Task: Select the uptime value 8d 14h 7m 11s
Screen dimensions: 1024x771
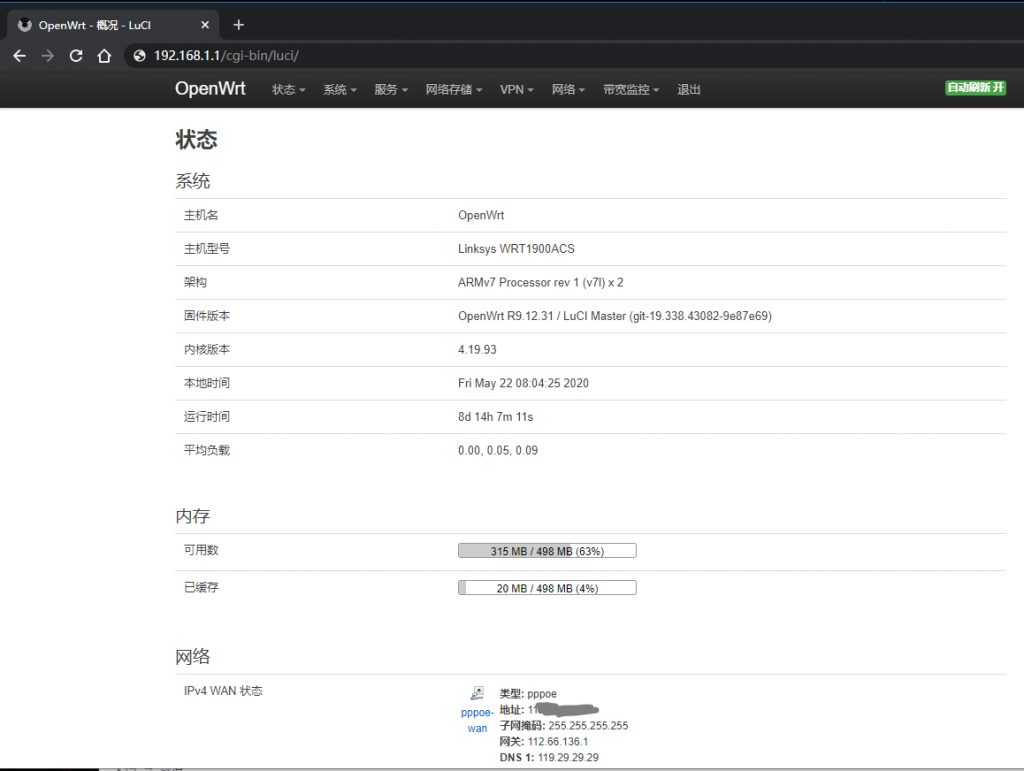Action: click(496, 417)
